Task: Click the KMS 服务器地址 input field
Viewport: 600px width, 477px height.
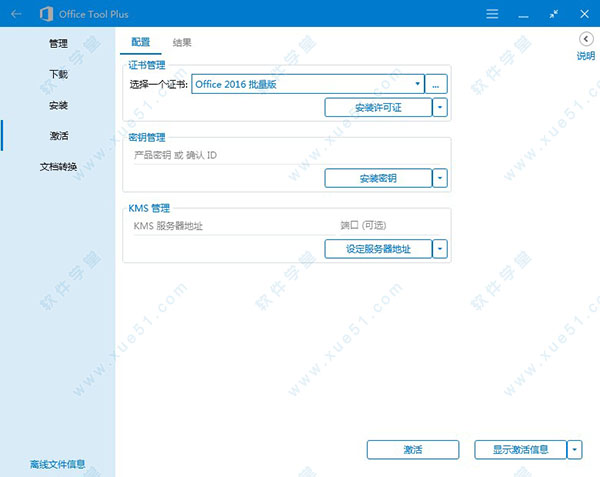Action: [x=230, y=227]
